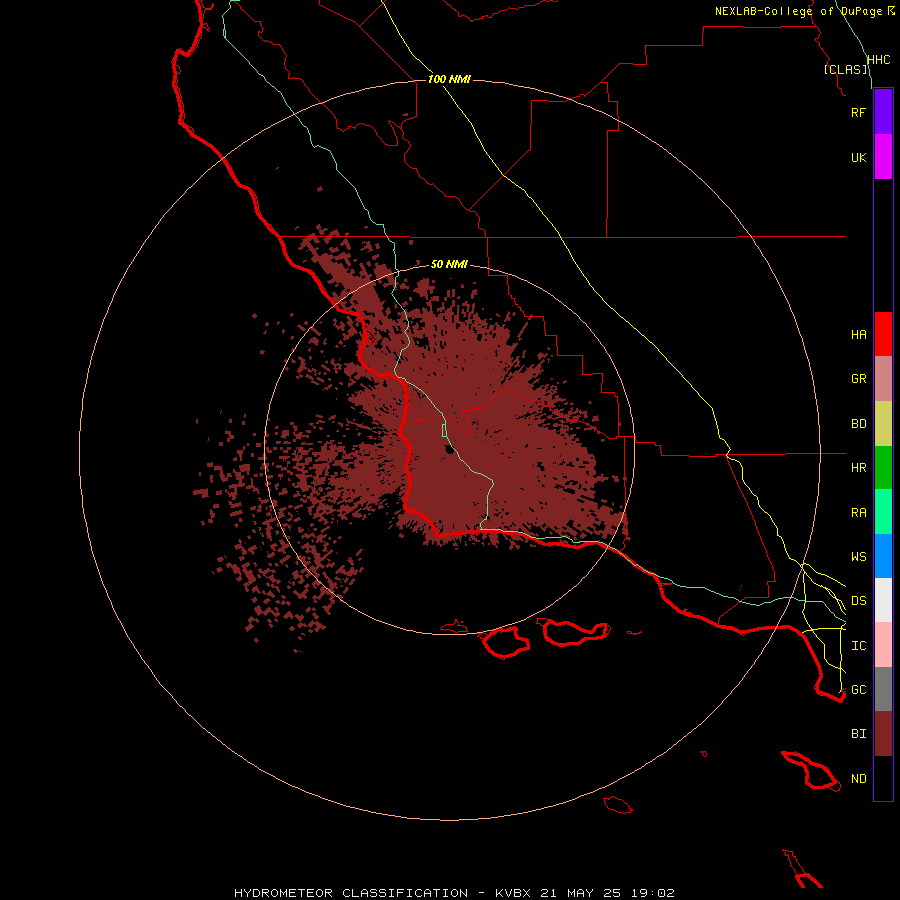
Task: Click the HA legend label
Action: pos(858,335)
